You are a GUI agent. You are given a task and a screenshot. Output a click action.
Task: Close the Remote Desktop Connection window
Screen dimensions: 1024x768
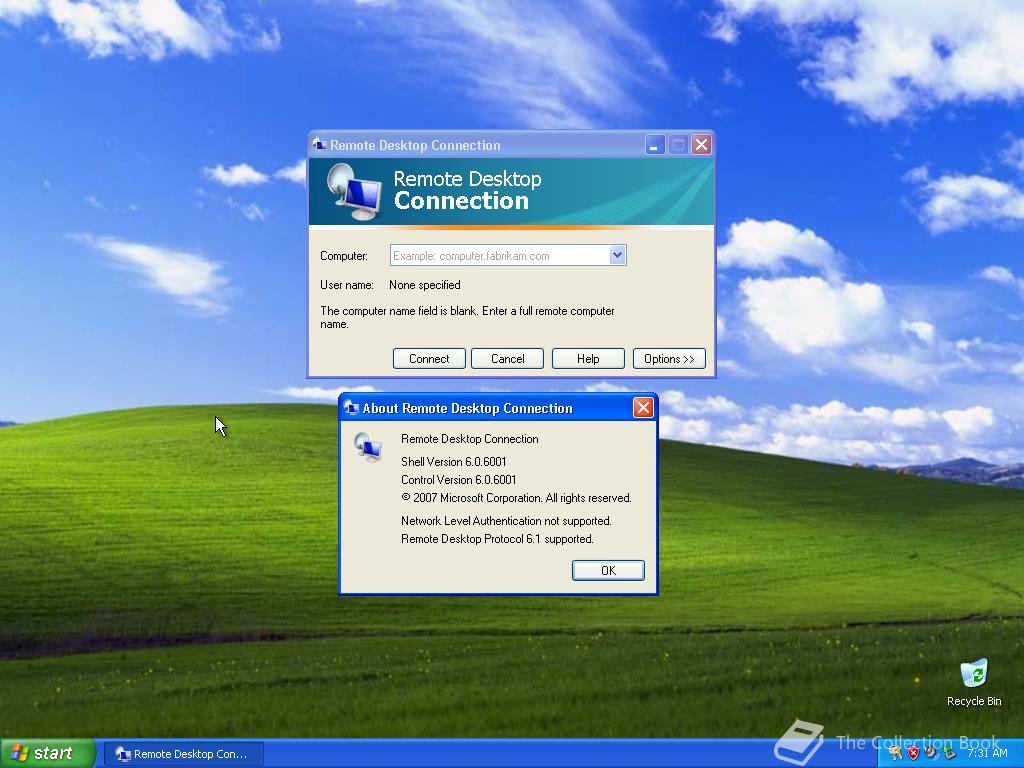click(x=701, y=144)
